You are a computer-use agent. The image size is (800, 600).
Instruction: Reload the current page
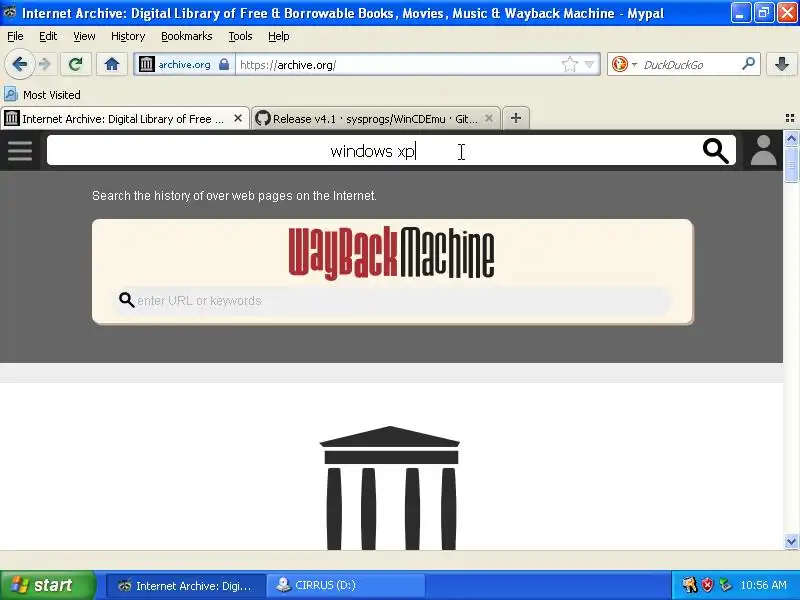[76, 64]
